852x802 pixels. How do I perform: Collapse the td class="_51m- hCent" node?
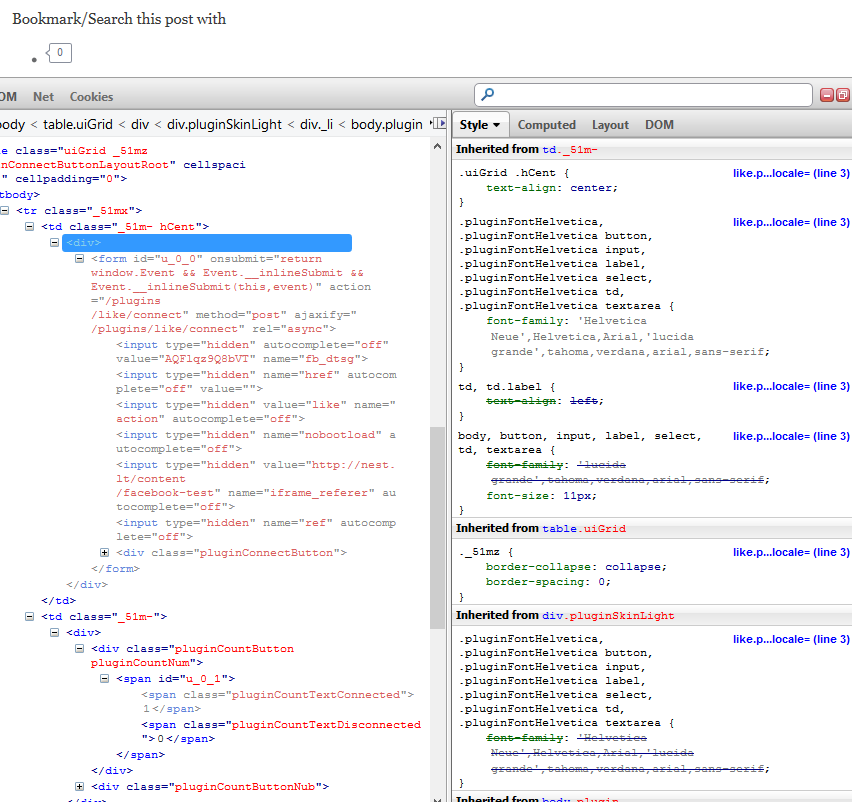click(x=29, y=227)
